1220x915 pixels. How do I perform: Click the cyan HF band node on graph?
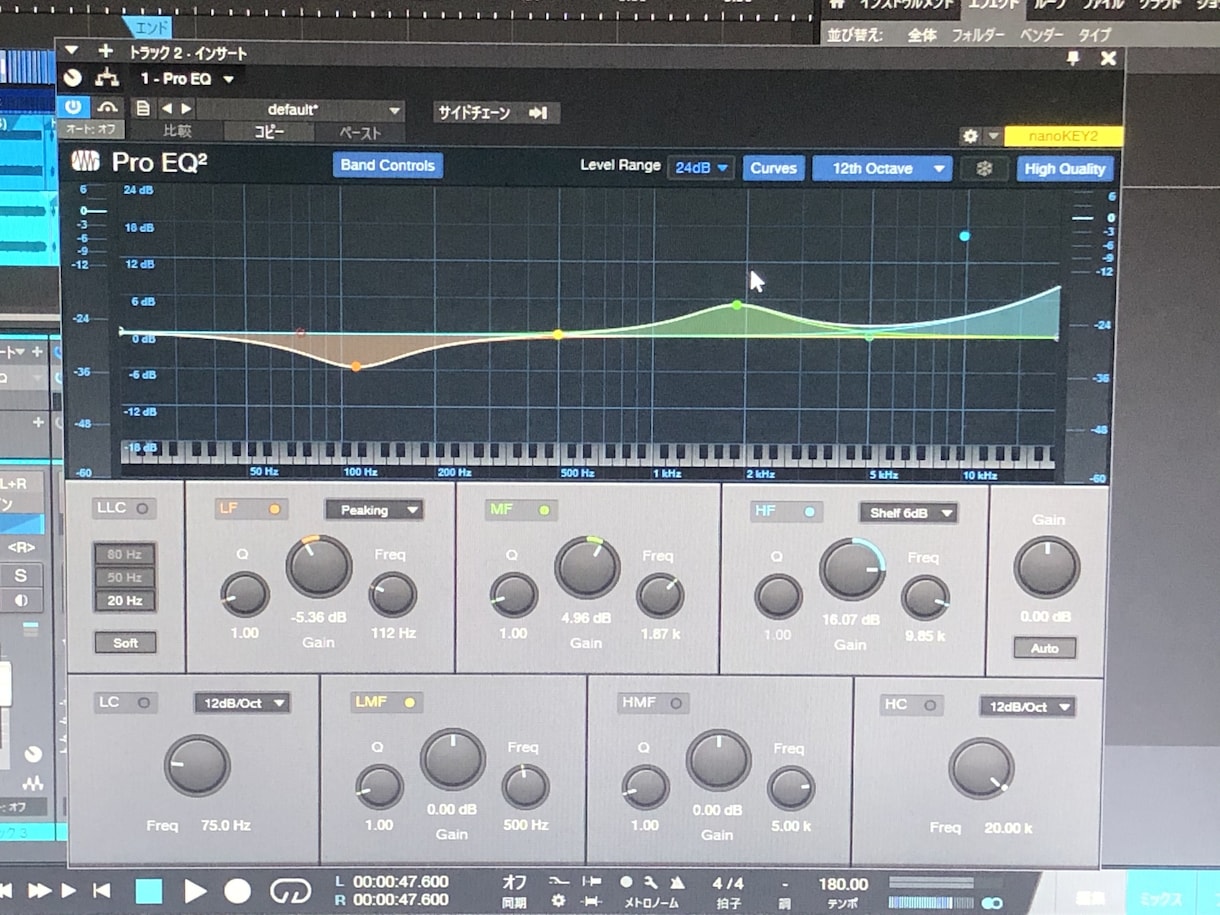pyautogui.click(x=965, y=237)
